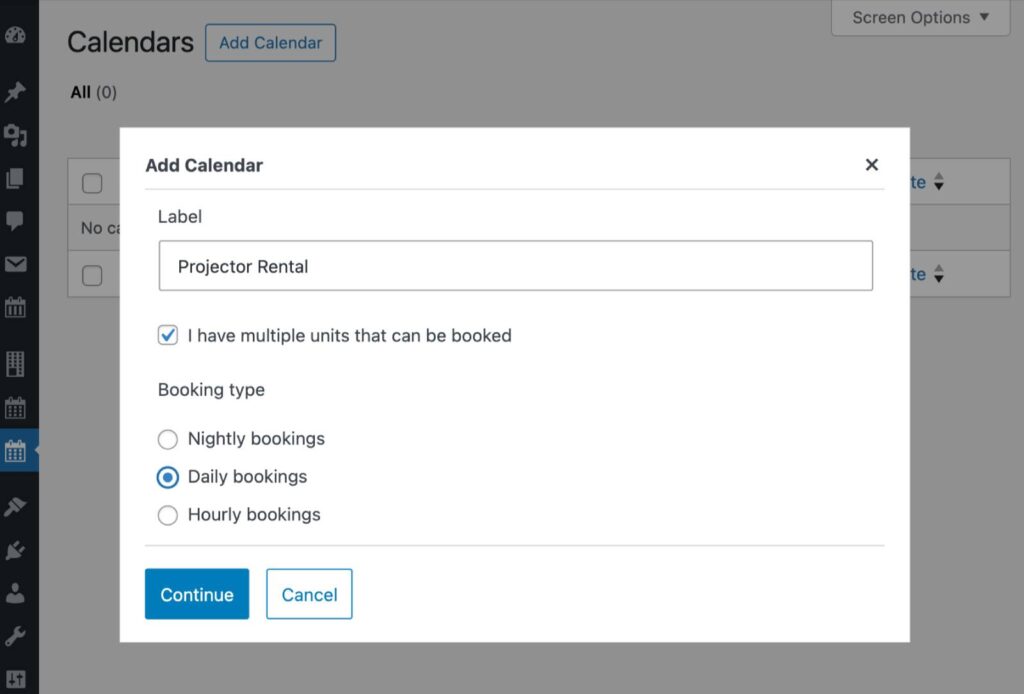Click the envelope mail icon in sidebar

pyautogui.click(x=15, y=264)
